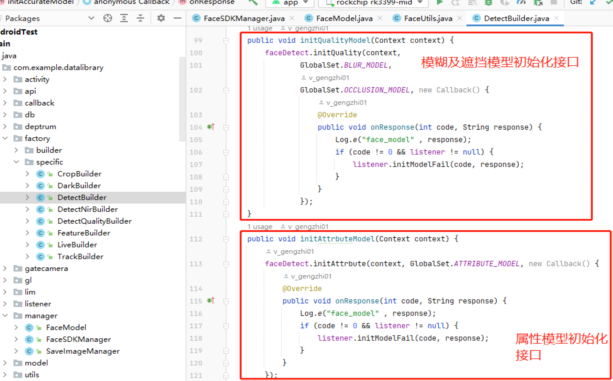The image size is (613, 381).
Task: Expand the deptrum package
Action: point(5,127)
